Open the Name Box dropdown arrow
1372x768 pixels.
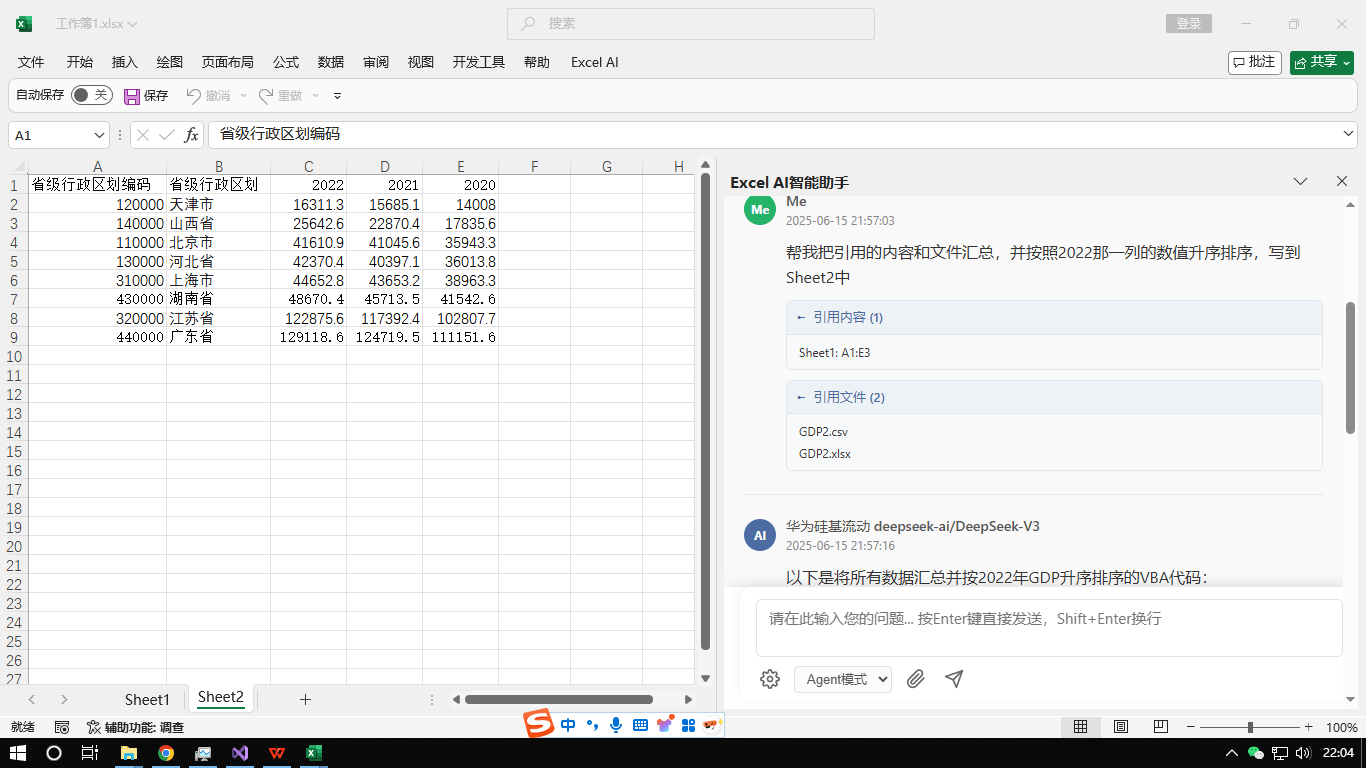pyautogui.click(x=99, y=135)
